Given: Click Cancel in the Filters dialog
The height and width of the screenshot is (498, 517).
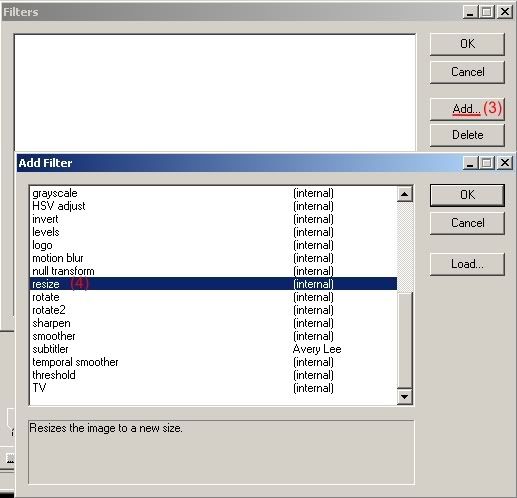Looking at the screenshot, I should click(x=467, y=72).
